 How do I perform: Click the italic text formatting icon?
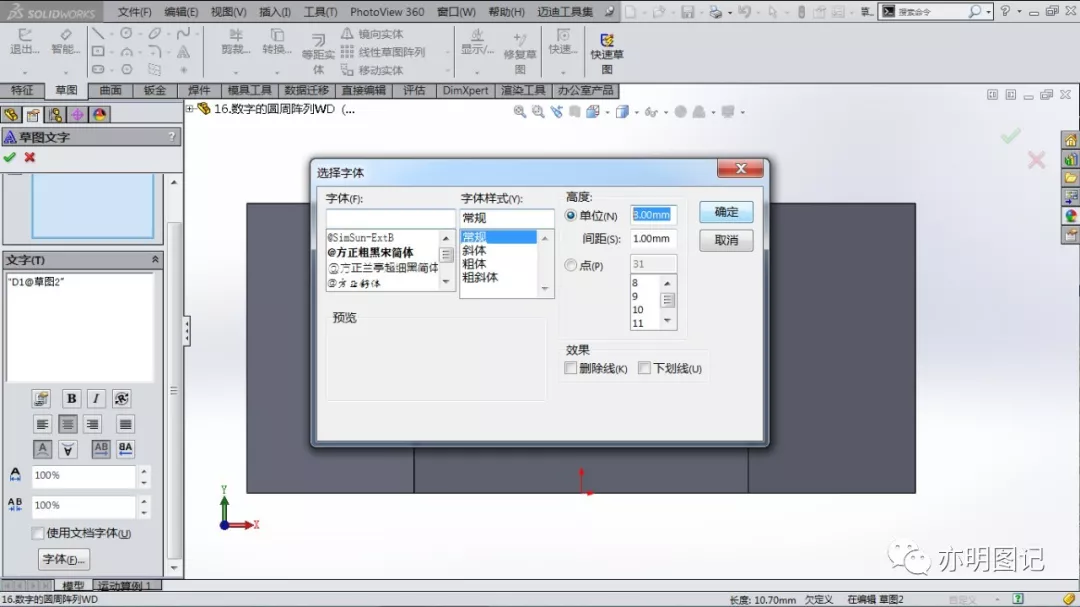96,399
